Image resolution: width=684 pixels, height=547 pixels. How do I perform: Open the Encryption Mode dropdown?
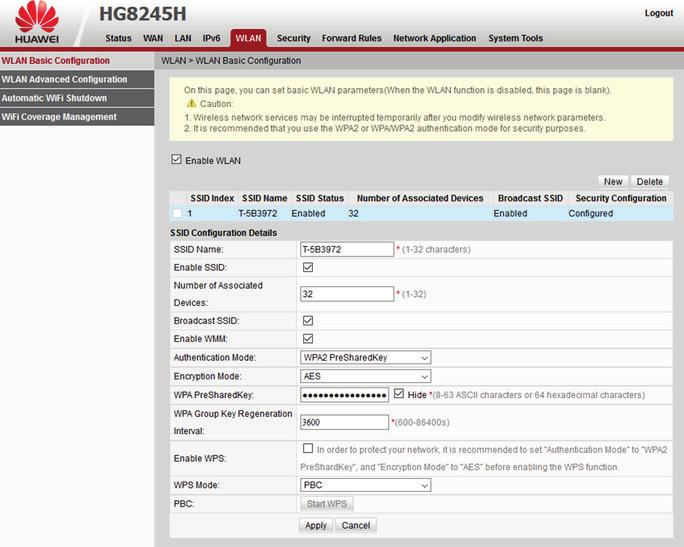click(x=366, y=376)
